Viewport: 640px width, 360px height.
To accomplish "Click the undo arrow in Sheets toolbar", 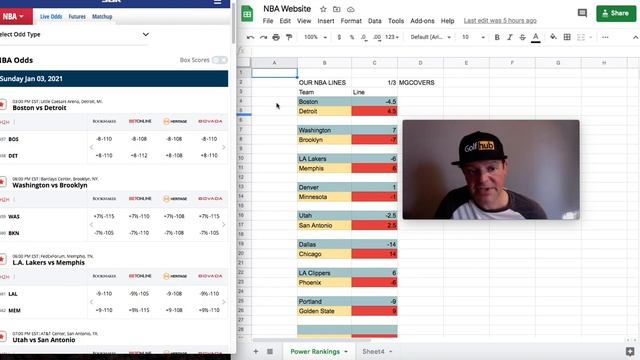I will coord(250,37).
